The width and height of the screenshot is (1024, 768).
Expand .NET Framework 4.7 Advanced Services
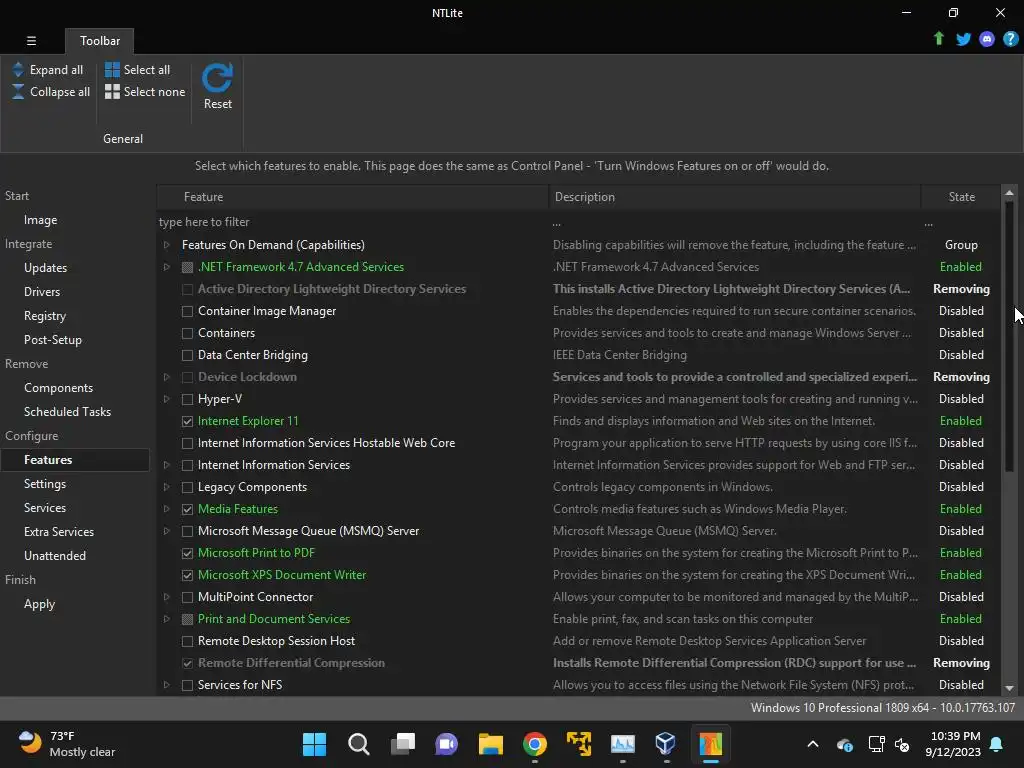167,266
